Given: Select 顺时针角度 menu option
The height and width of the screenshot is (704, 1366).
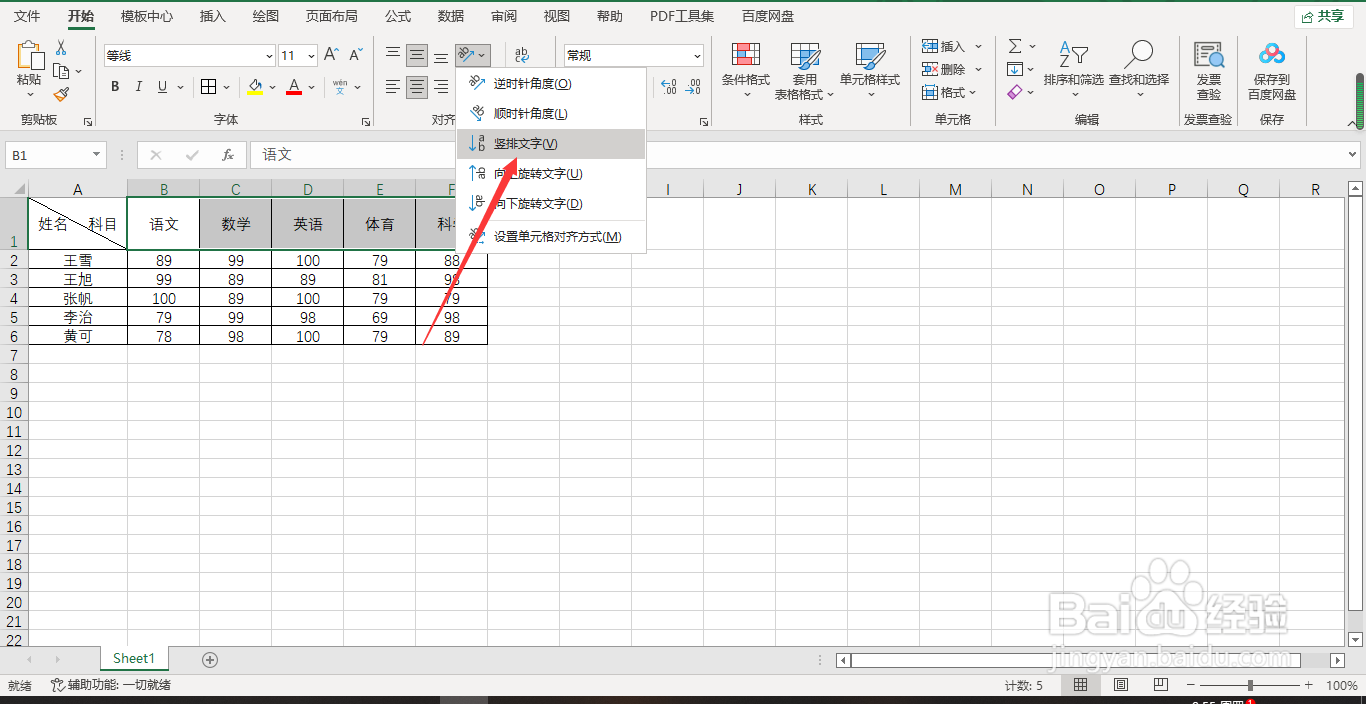Looking at the screenshot, I should pos(551,114).
